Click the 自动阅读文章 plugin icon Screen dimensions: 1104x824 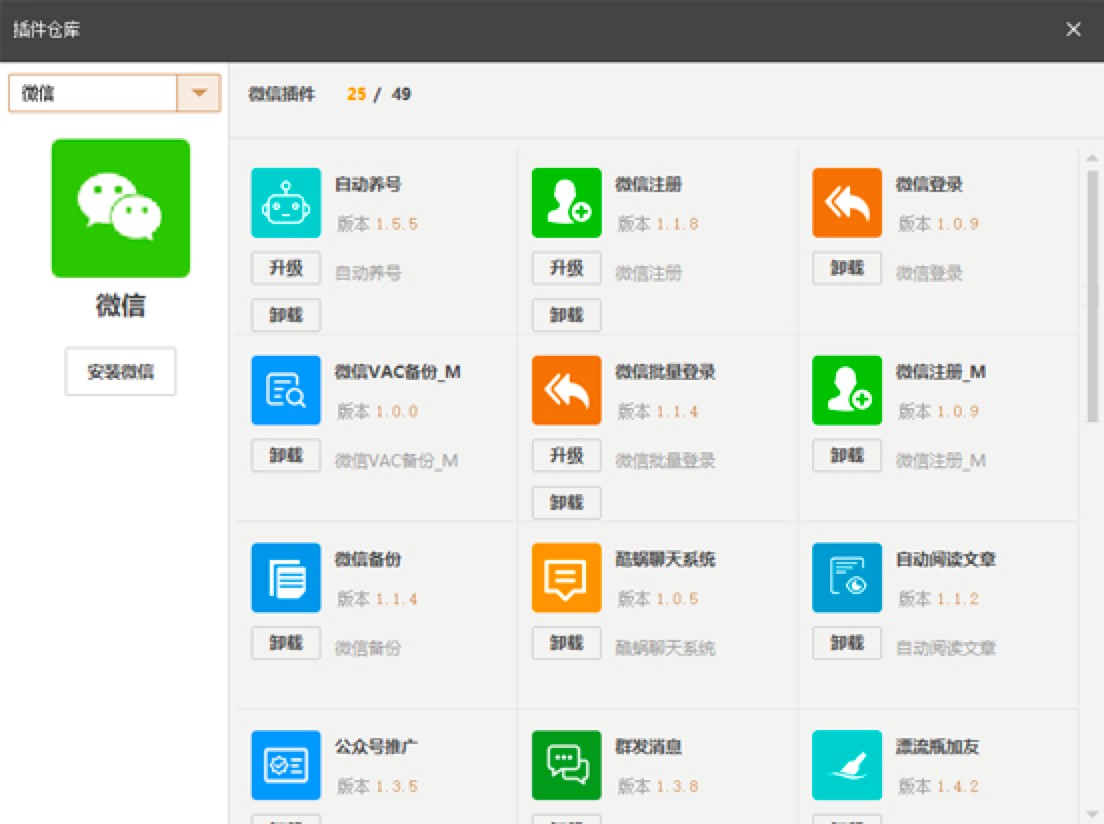pyautogui.click(x=847, y=578)
